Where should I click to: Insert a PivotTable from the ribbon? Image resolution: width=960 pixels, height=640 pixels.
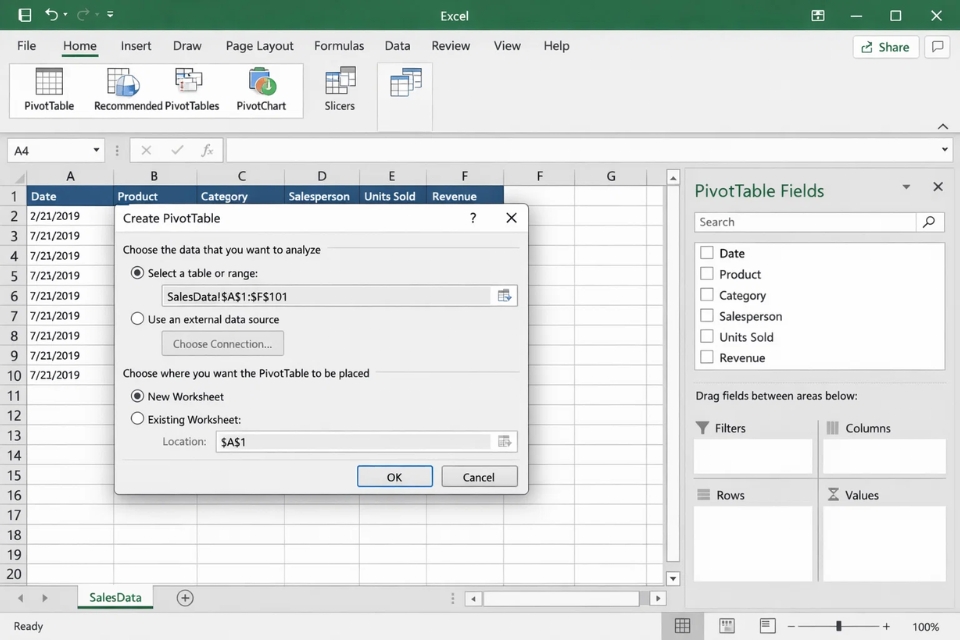pos(46,90)
